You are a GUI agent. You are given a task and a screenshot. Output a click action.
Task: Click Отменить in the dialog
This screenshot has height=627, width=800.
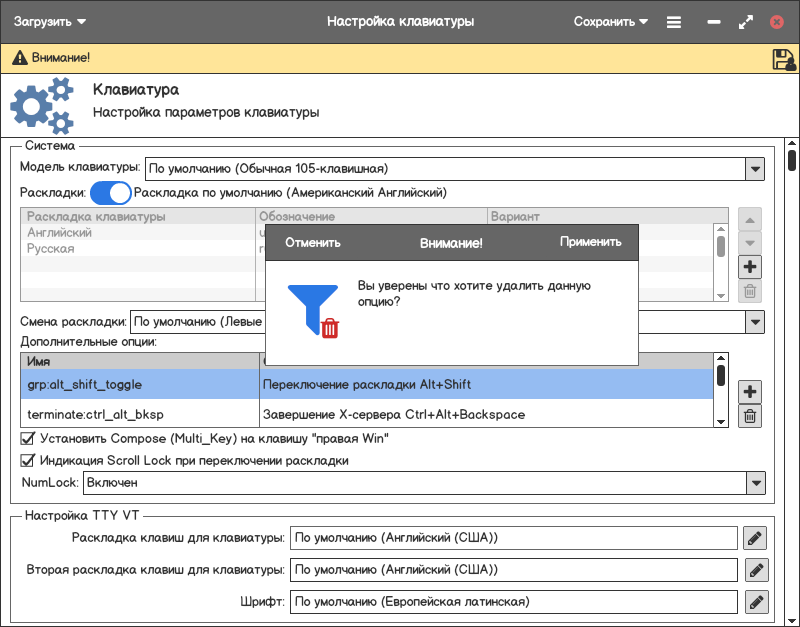(313, 242)
